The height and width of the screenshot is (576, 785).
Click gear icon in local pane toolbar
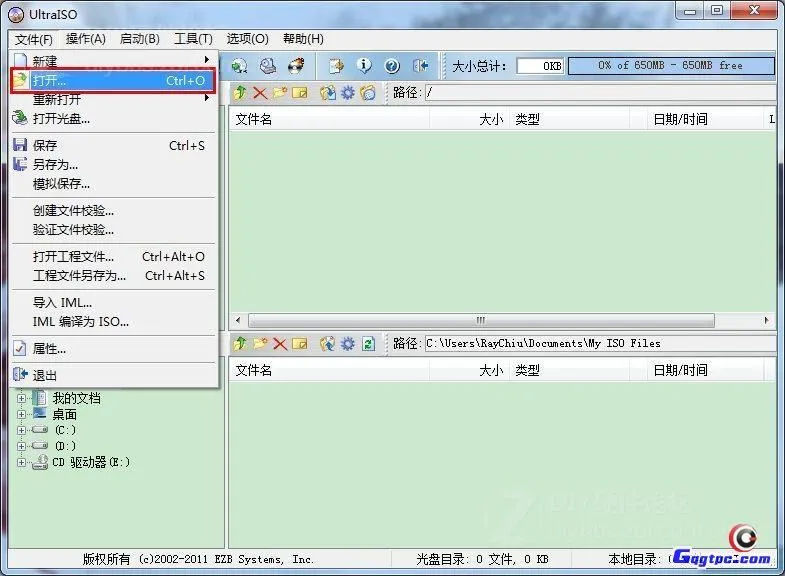[347, 343]
